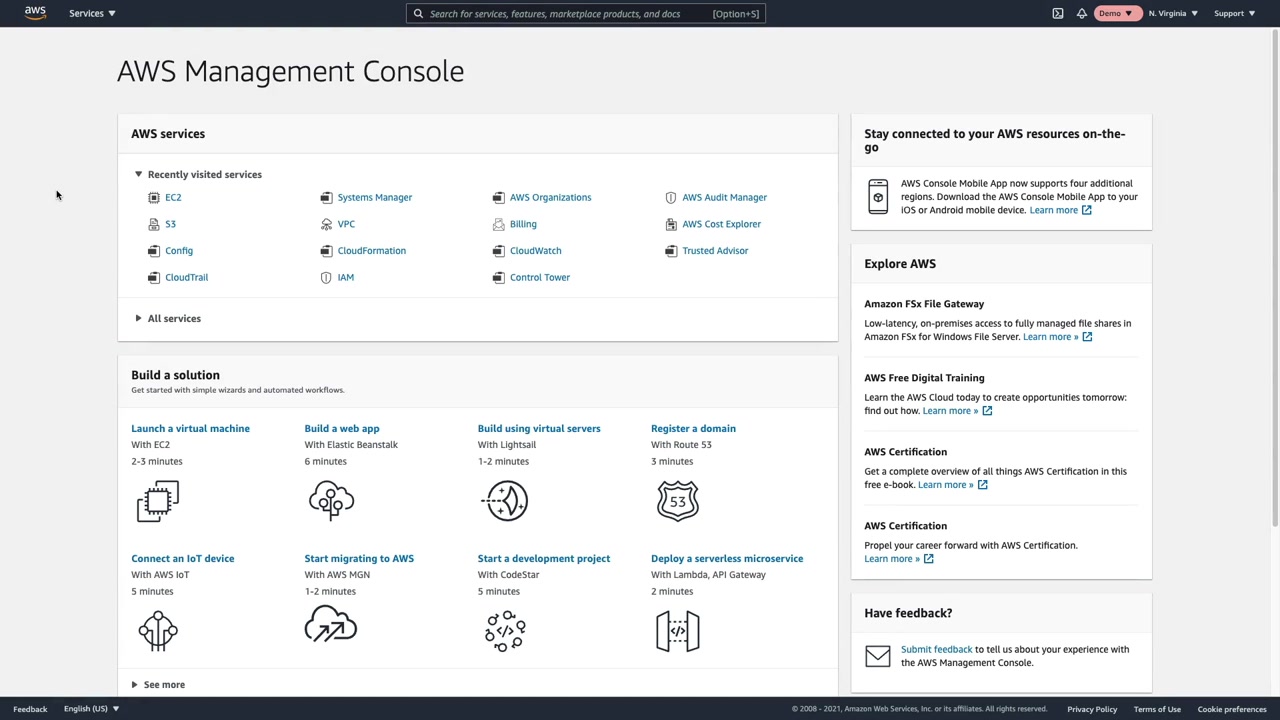This screenshot has width=1280, height=720.
Task: Open the Services dropdown menu
Action: coord(92,13)
